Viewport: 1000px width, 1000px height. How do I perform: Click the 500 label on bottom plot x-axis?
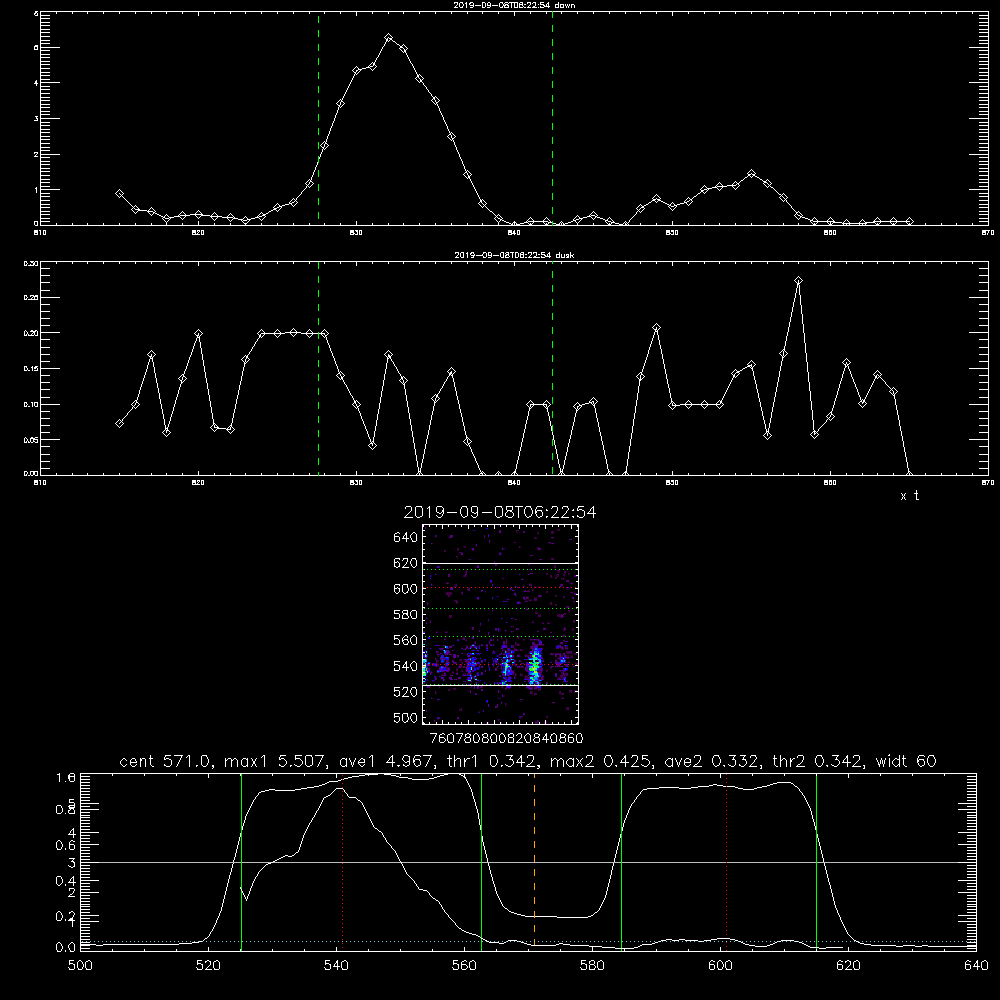click(x=80, y=966)
